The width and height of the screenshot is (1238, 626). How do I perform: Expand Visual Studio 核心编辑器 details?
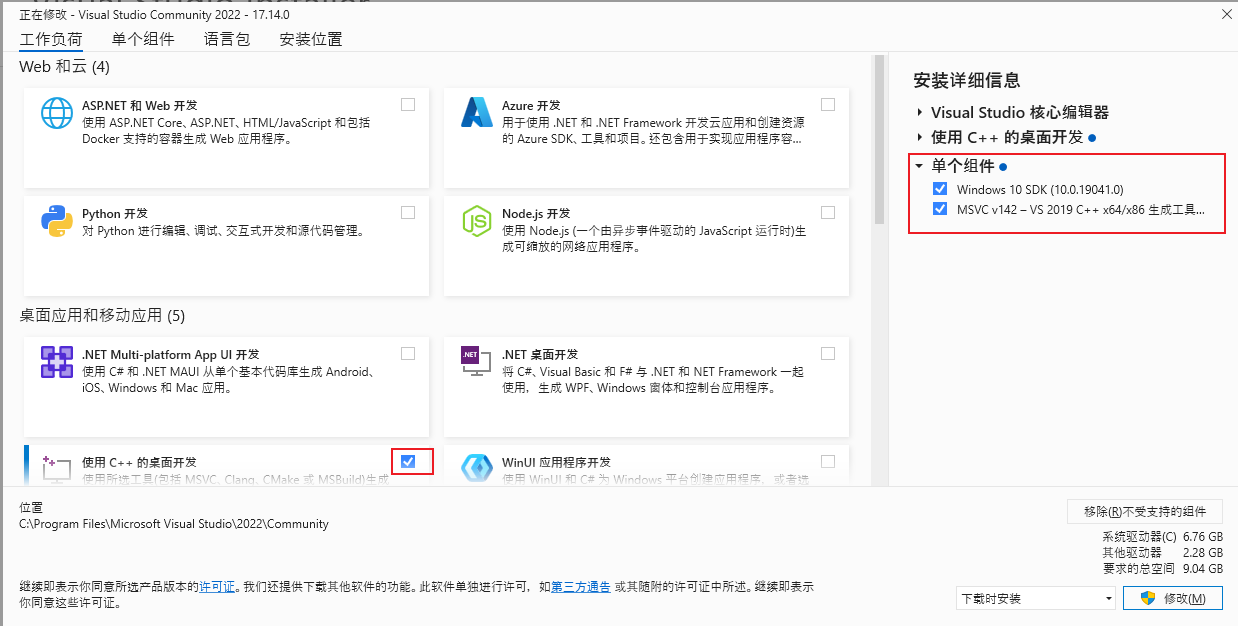(x=919, y=113)
